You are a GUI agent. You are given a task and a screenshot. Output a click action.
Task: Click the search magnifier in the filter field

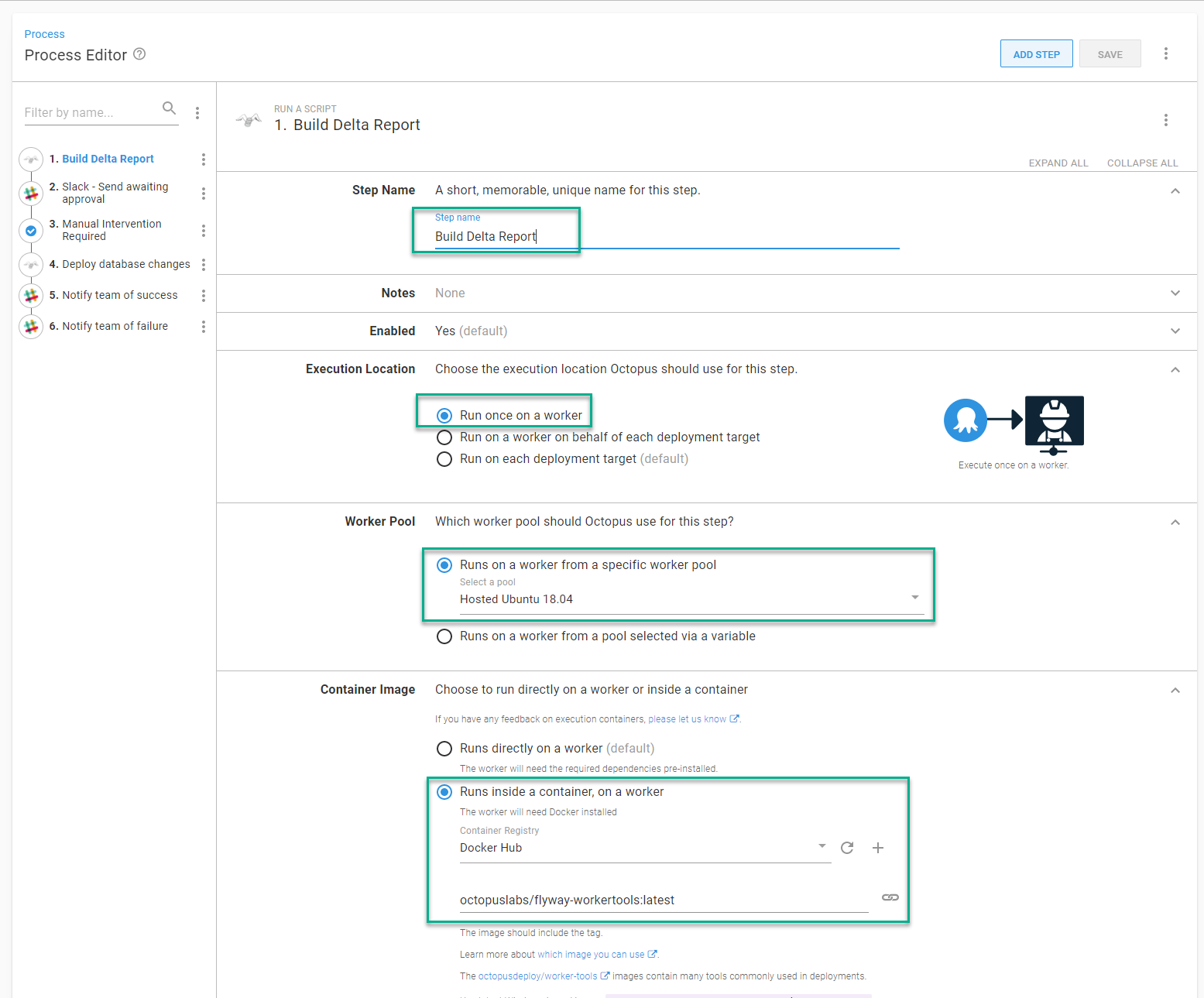(169, 109)
